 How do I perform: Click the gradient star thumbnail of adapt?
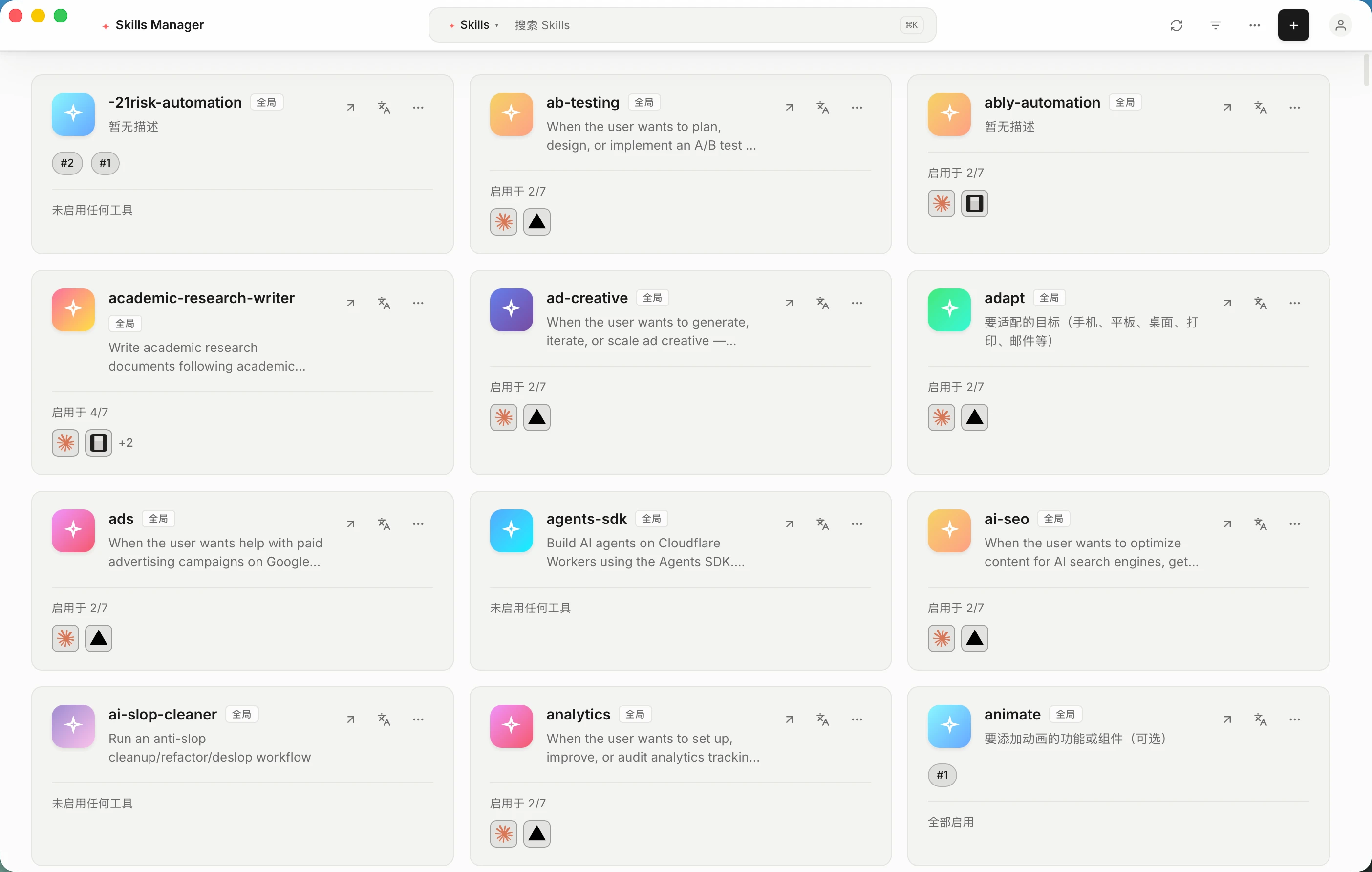point(949,310)
